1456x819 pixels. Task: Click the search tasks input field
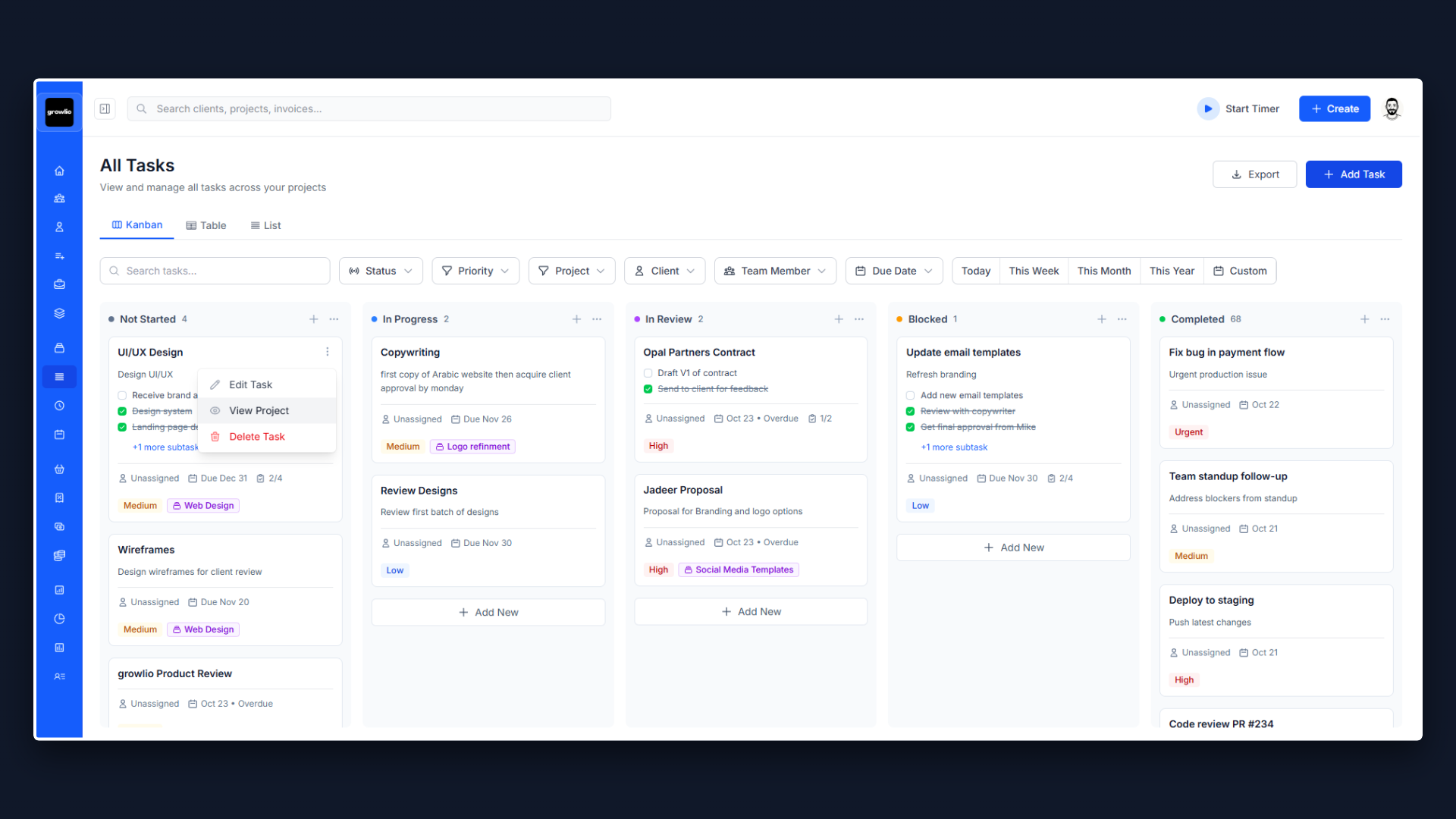(x=215, y=271)
